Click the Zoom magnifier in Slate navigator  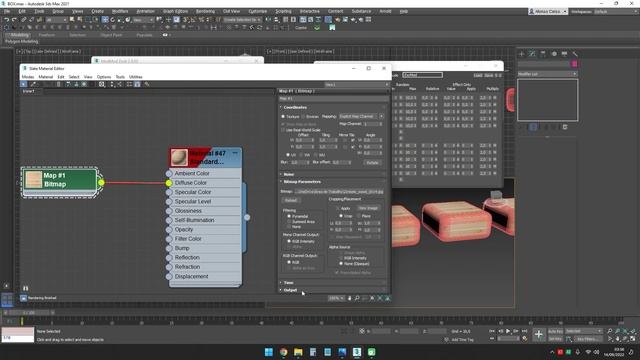click(357, 298)
